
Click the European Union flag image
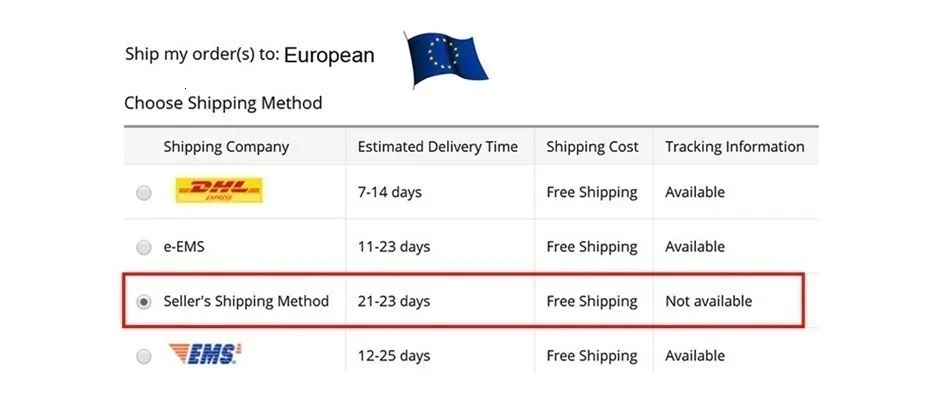click(447, 59)
